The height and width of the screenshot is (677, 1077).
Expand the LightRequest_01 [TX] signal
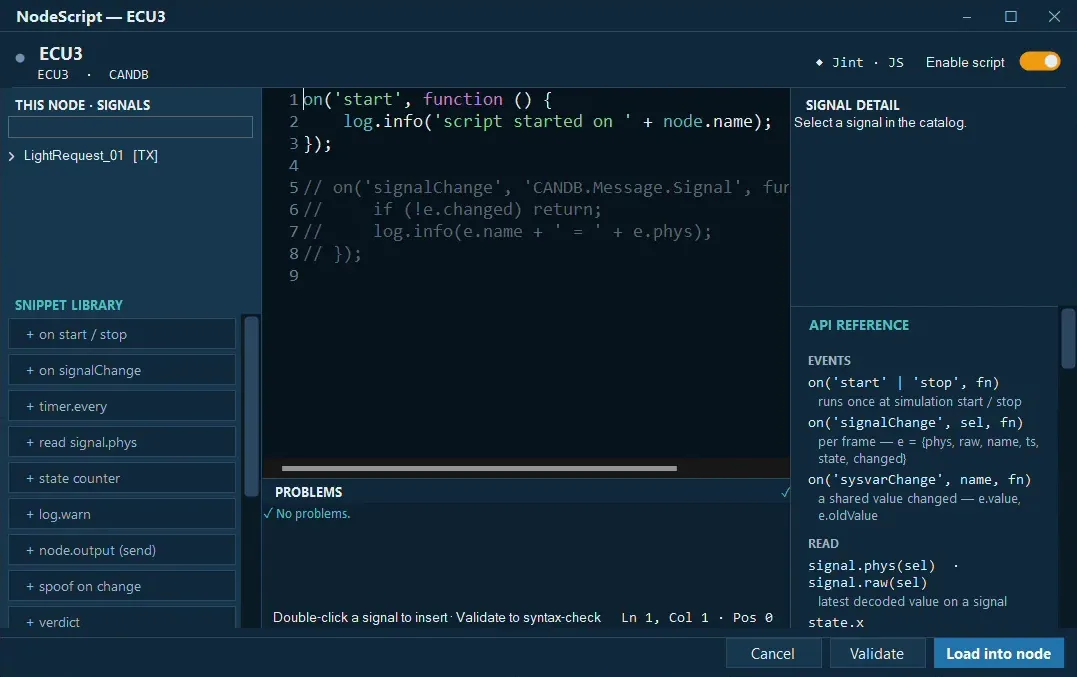click(11, 156)
